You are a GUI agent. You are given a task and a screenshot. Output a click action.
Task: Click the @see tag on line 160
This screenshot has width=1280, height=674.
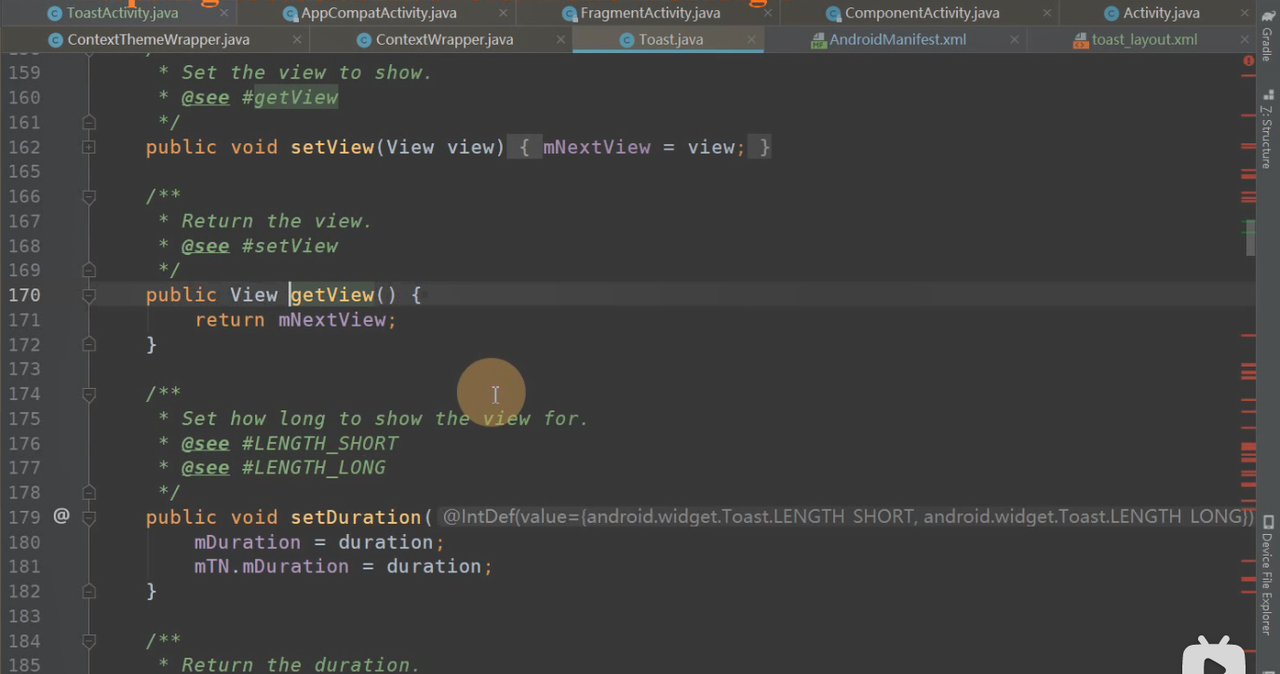coord(205,98)
